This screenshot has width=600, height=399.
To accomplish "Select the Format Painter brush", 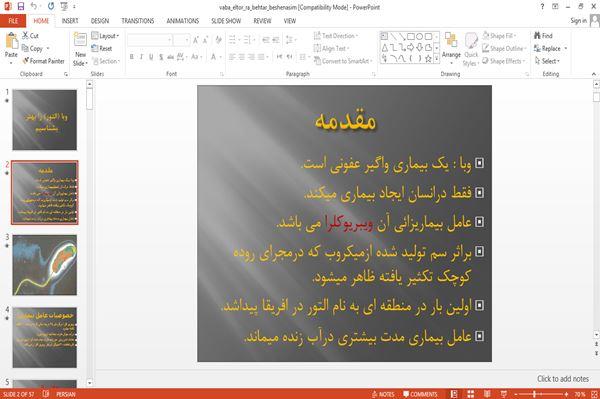I will [x=26, y=61].
